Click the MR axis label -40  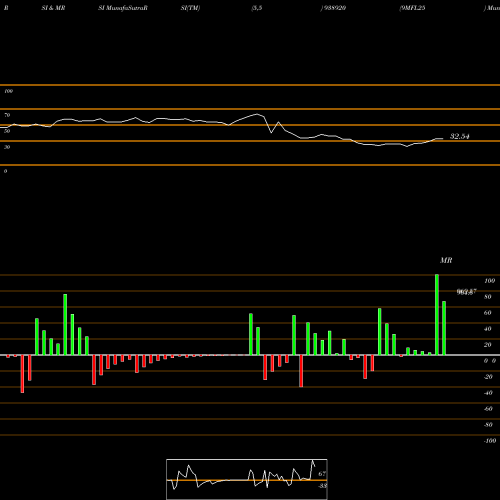[x=488, y=393]
